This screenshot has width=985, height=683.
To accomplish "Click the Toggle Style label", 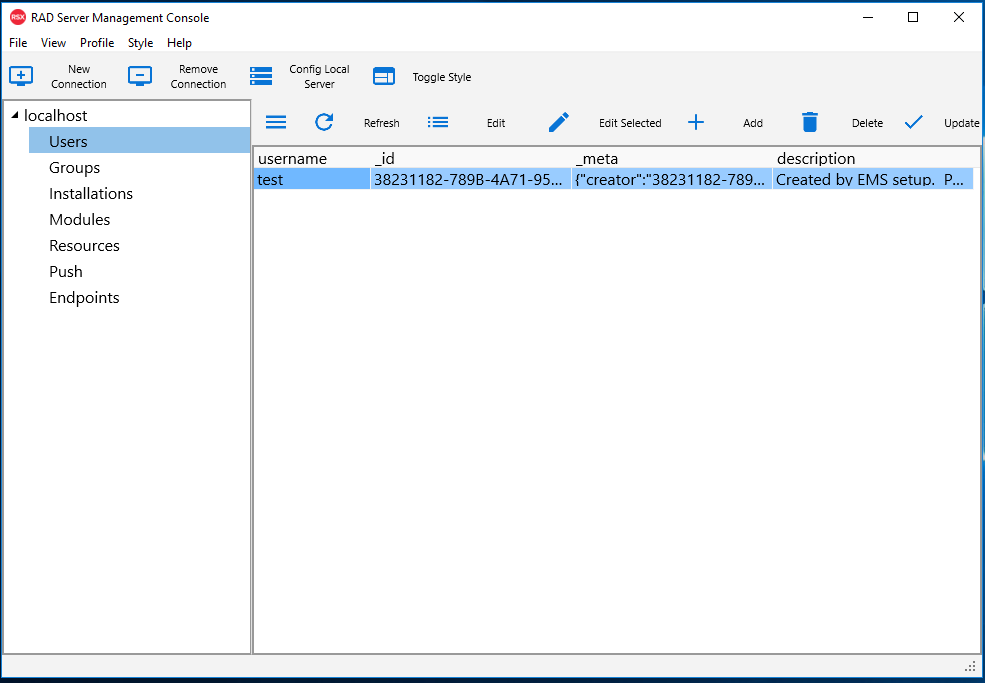I will click(442, 77).
